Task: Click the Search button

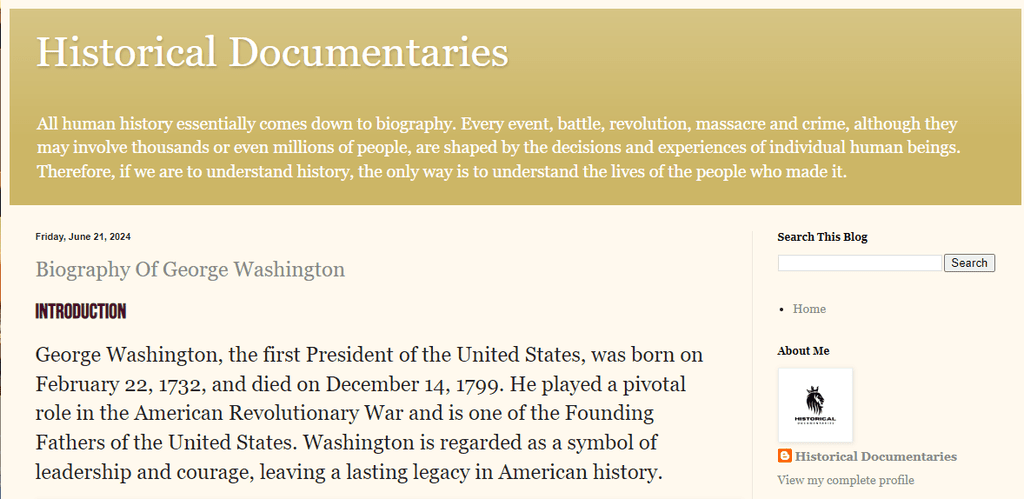Action: (969, 263)
